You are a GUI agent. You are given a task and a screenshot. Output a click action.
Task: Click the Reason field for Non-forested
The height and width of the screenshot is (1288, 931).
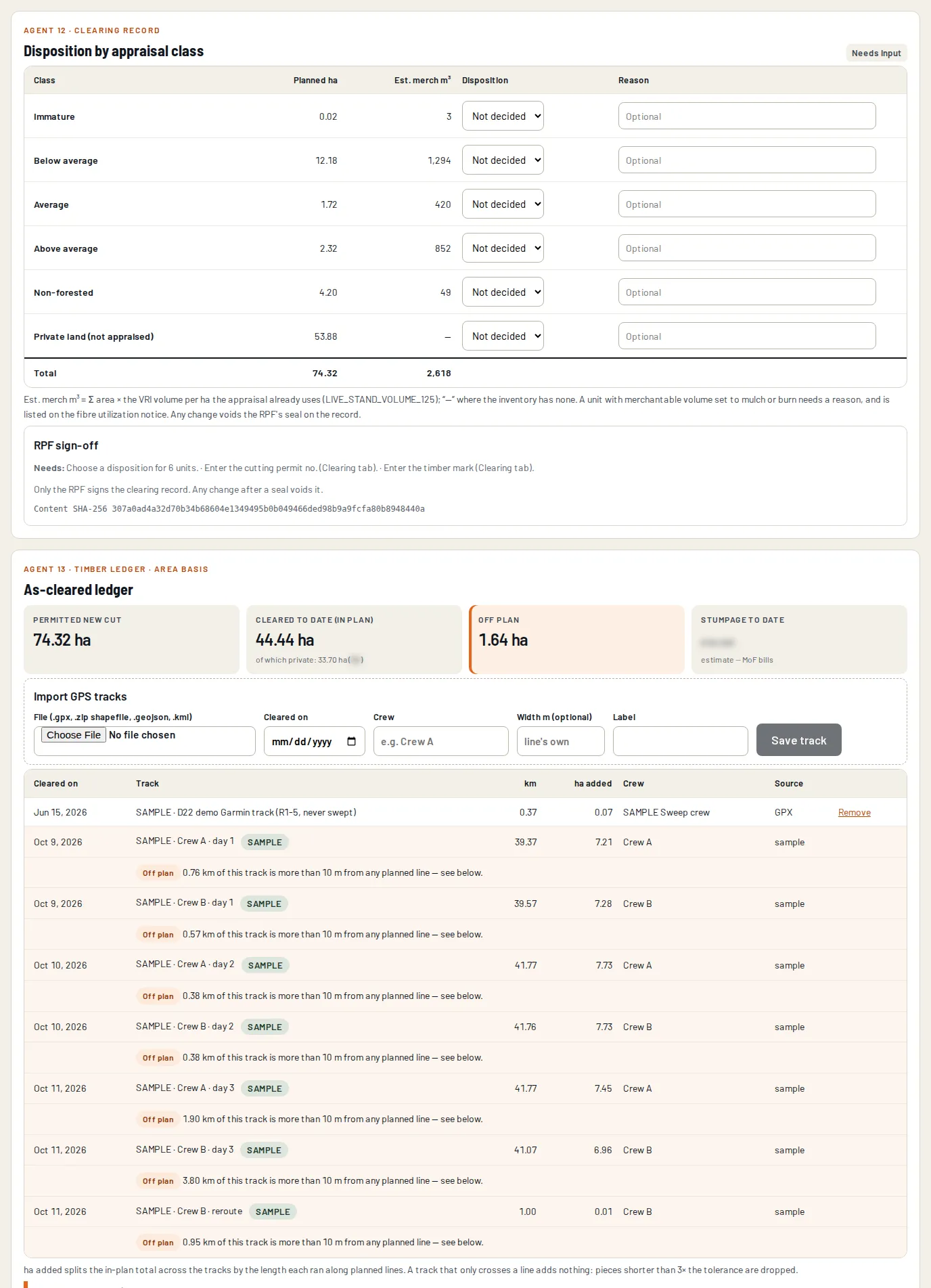point(747,292)
